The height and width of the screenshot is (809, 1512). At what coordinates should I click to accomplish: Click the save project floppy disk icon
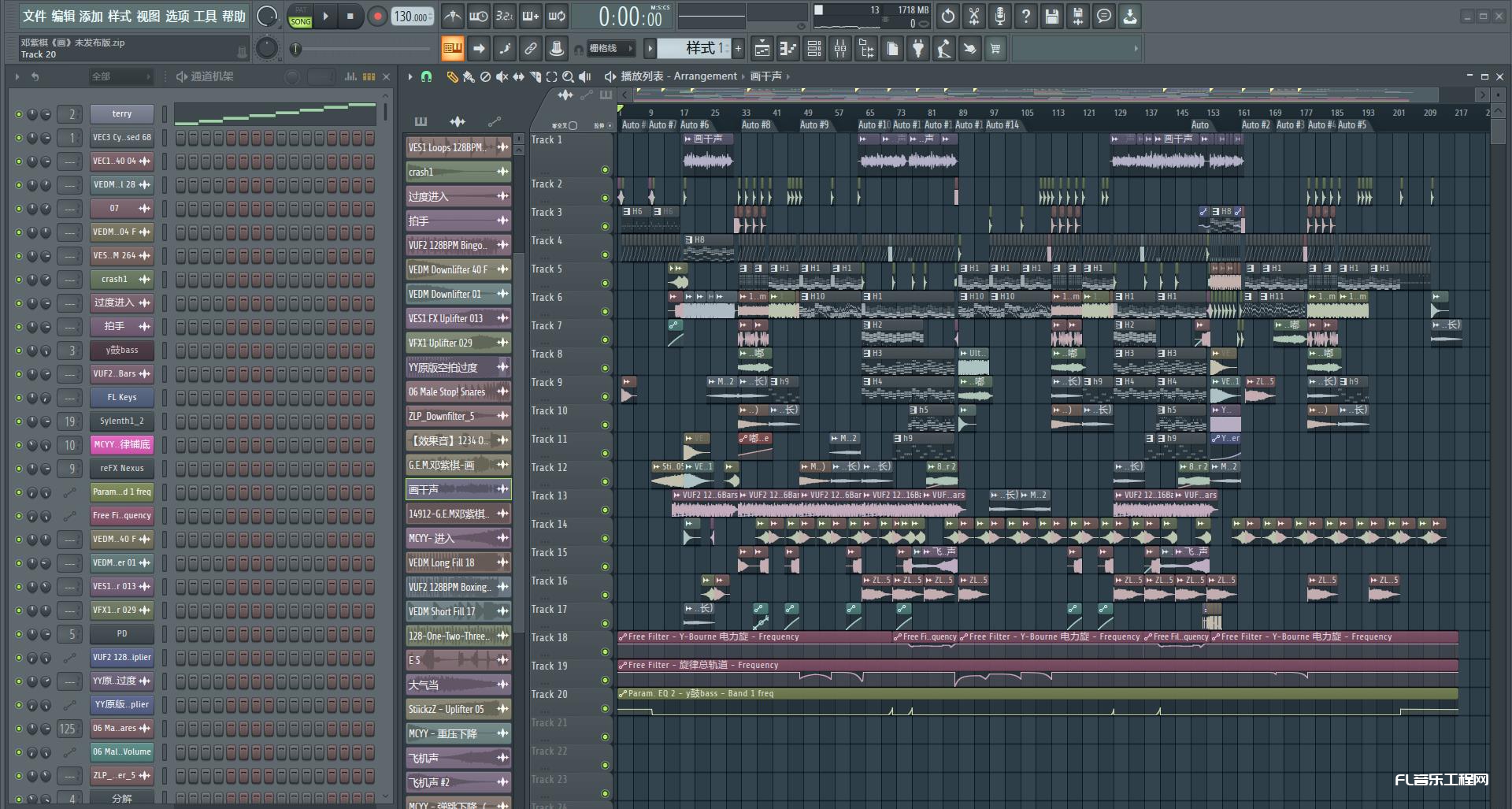pos(1052,16)
